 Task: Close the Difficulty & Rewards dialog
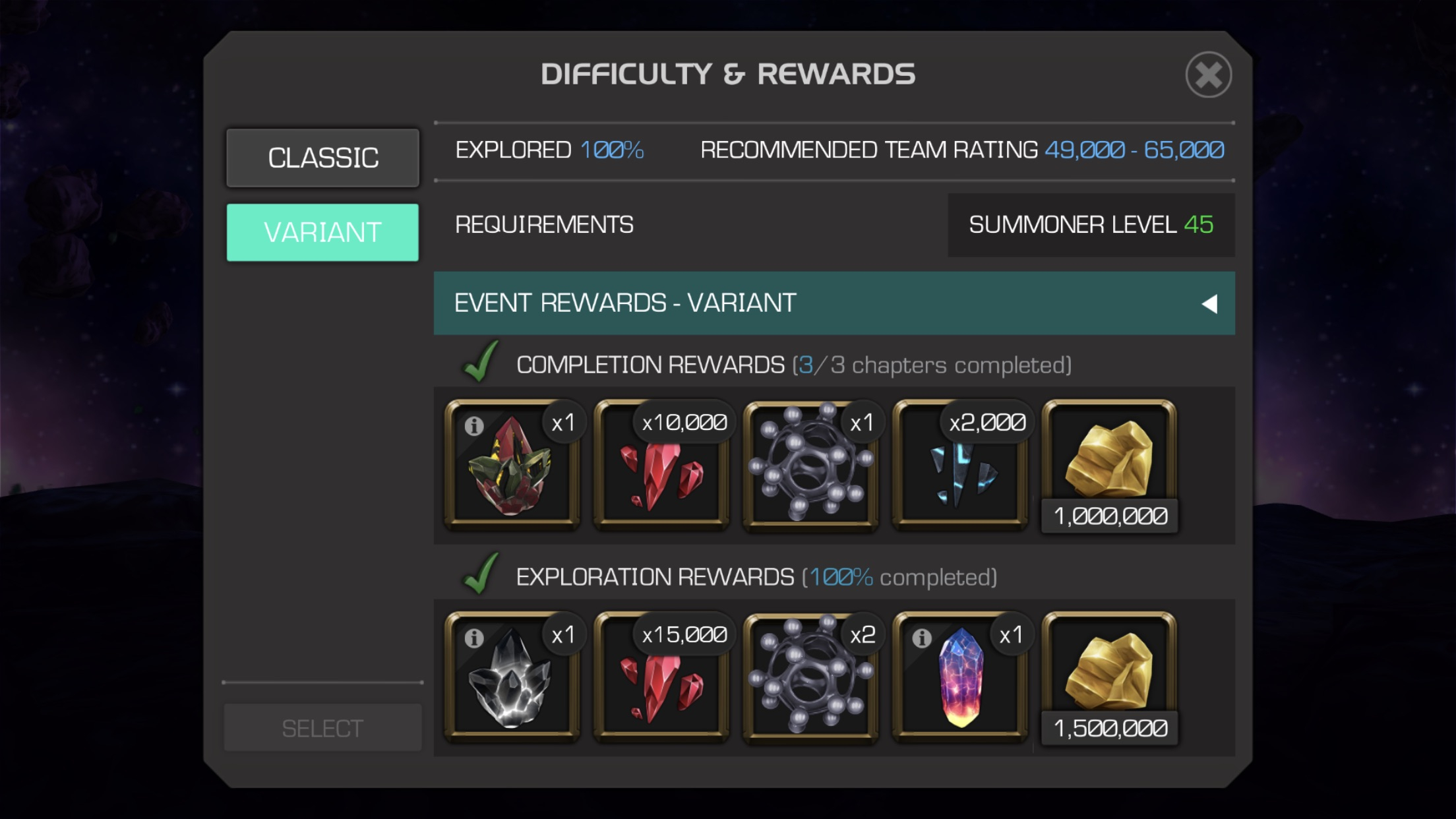click(1208, 75)
